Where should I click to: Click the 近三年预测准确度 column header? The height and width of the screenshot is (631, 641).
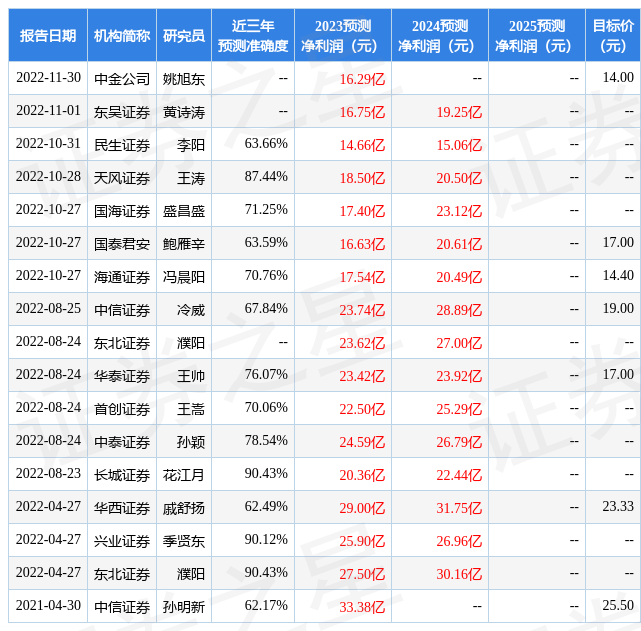pyautogui.click(x=253, y=36)
